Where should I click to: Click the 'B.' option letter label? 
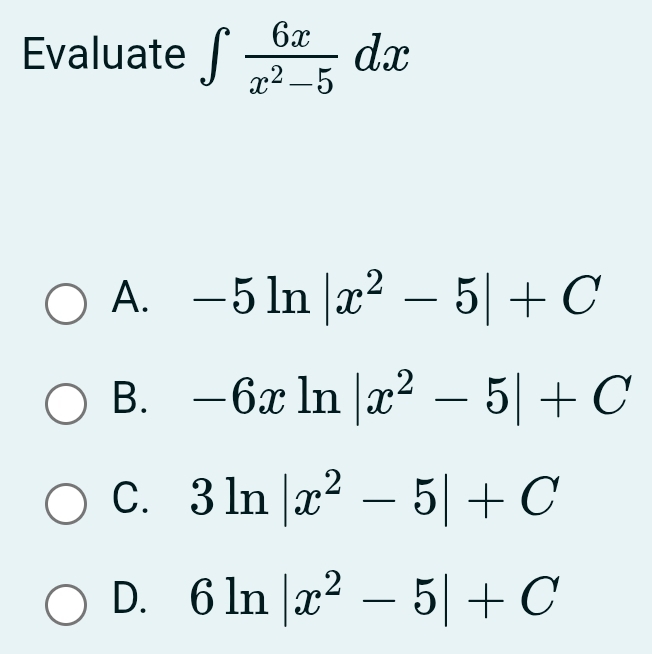point(132,397)
